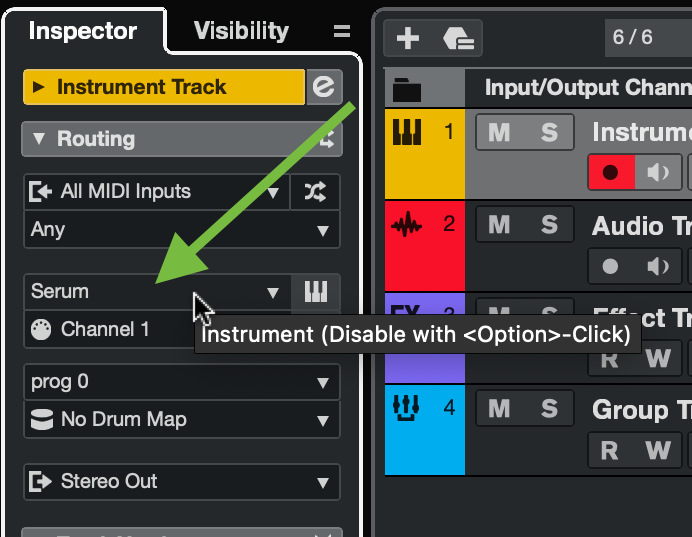Open the Edit Instrument keyboard icon
The height and width of the screenshot is (537, 692).
tap(315, 292)
